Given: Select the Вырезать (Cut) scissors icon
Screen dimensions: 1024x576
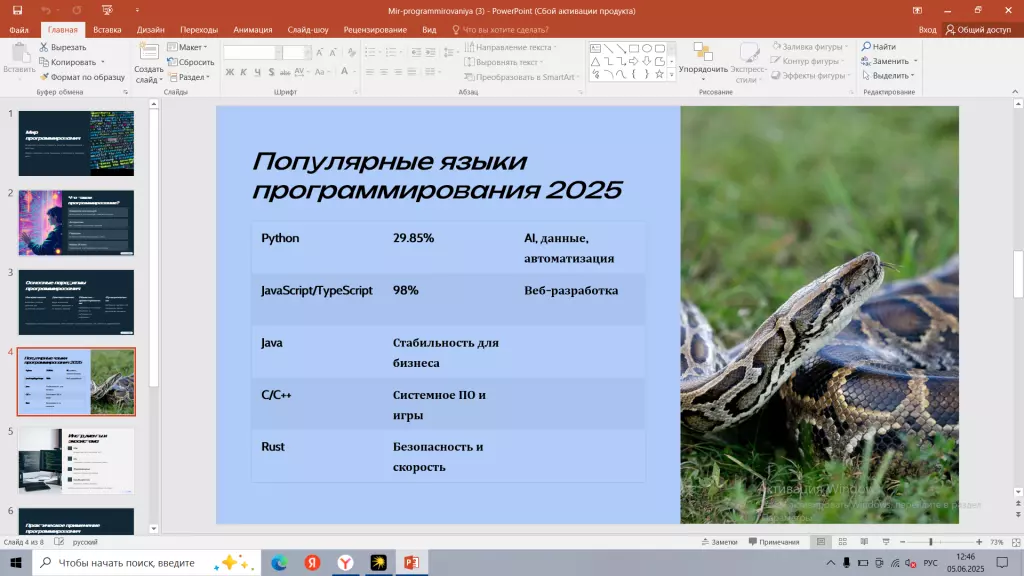Looking at the screenshot, I should (x=44, y=48).
